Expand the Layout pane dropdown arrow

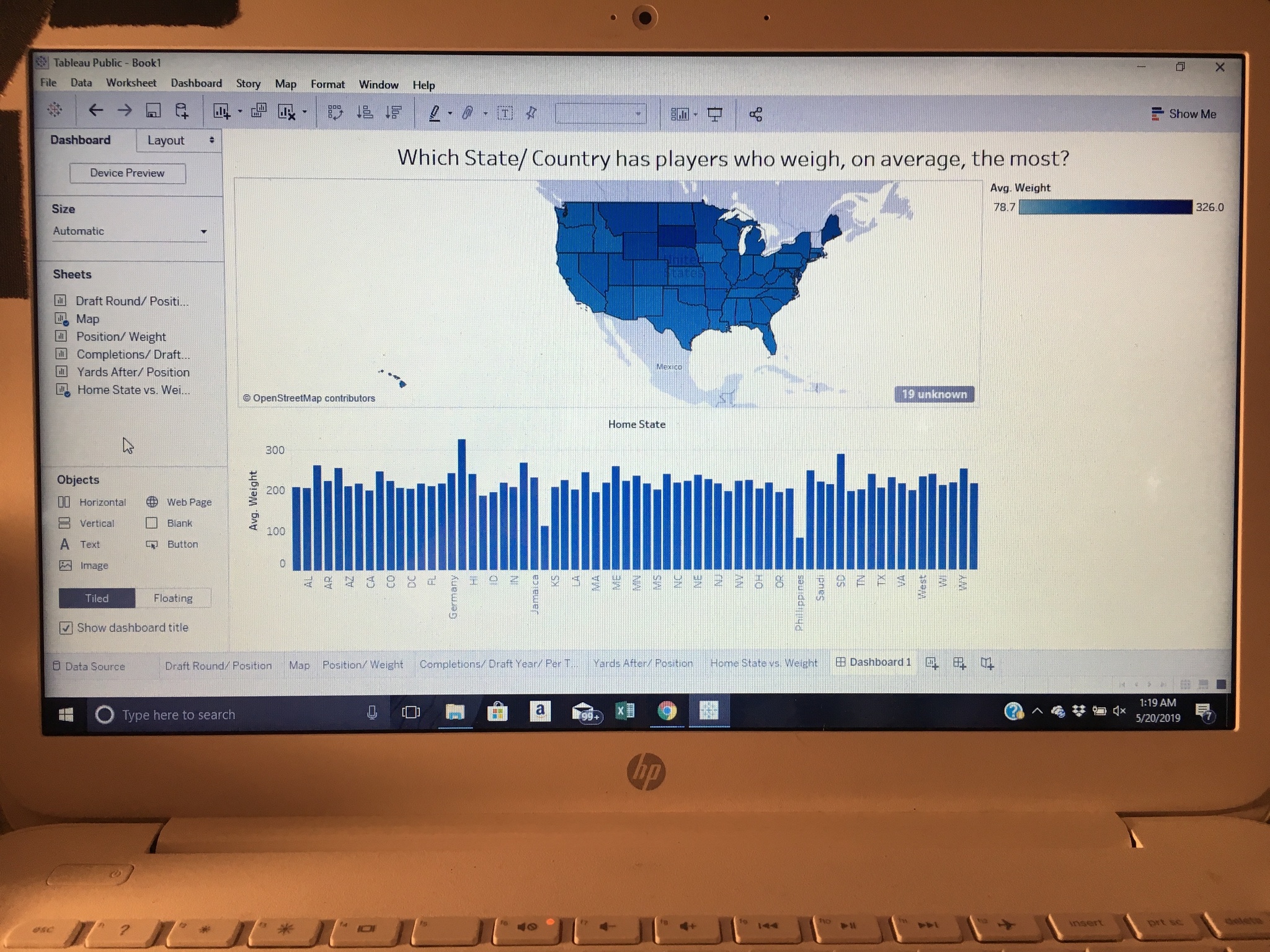[x=211, y=140]
